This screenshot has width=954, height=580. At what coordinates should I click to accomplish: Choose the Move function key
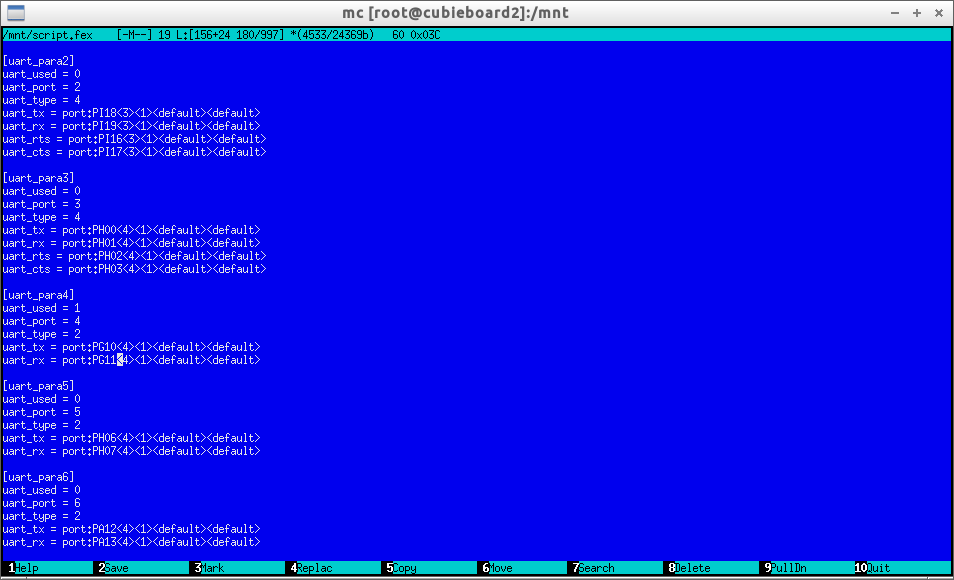coord(499,568)
